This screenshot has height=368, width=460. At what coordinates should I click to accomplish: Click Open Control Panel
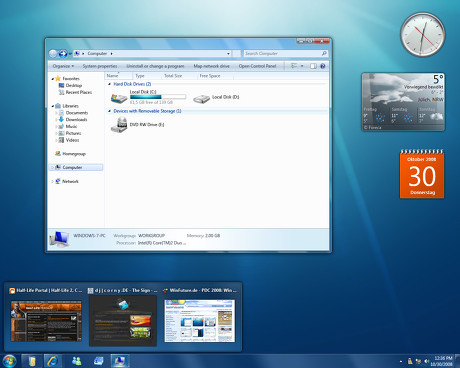pos(257,66)
